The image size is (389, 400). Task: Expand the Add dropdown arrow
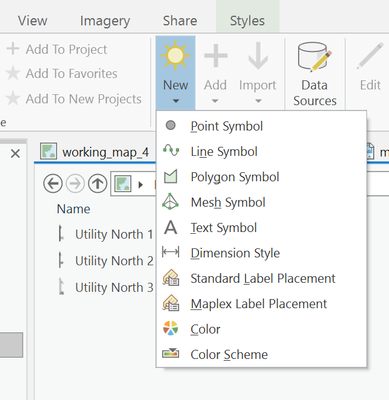(x=215, y=101)
